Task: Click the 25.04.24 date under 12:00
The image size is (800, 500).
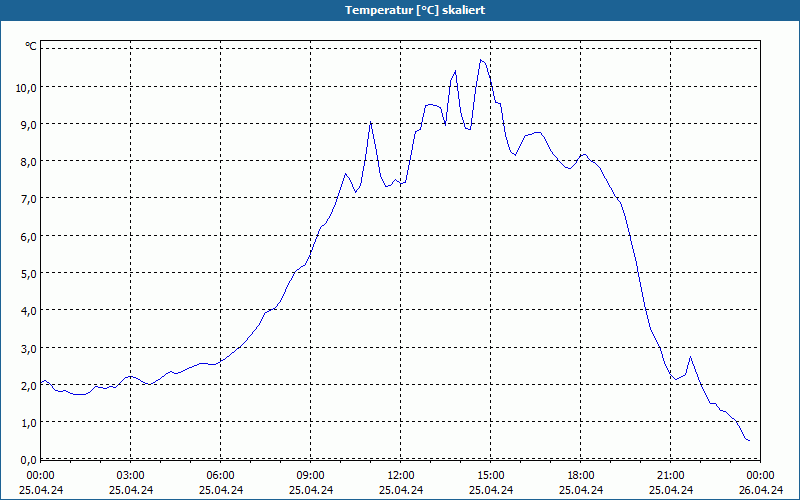Action: 401,490
